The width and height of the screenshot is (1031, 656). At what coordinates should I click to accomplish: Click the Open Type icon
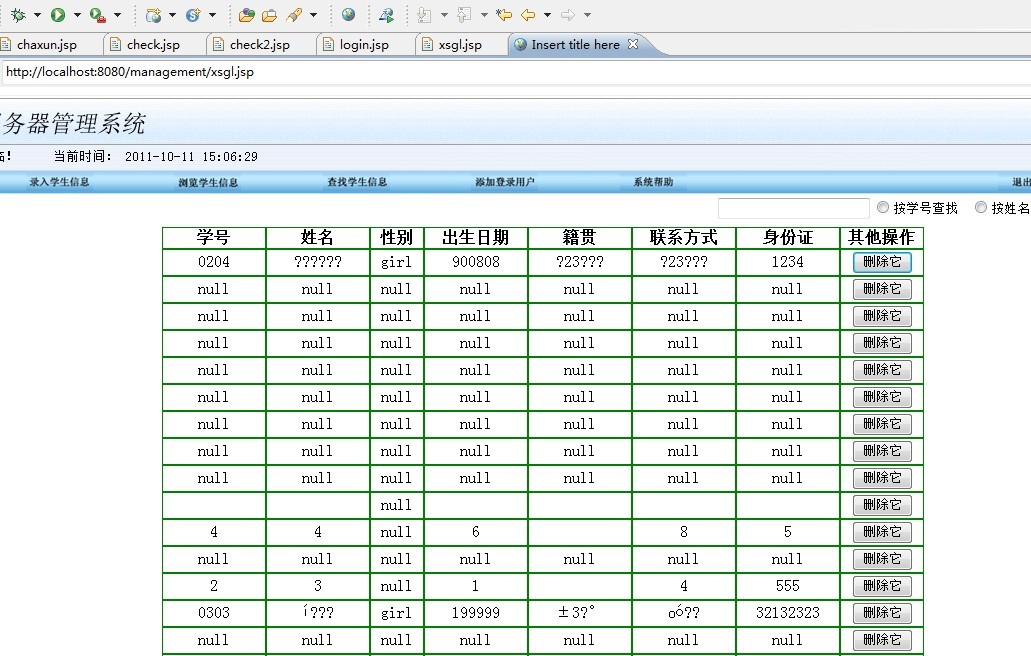[x=247, y=14]
